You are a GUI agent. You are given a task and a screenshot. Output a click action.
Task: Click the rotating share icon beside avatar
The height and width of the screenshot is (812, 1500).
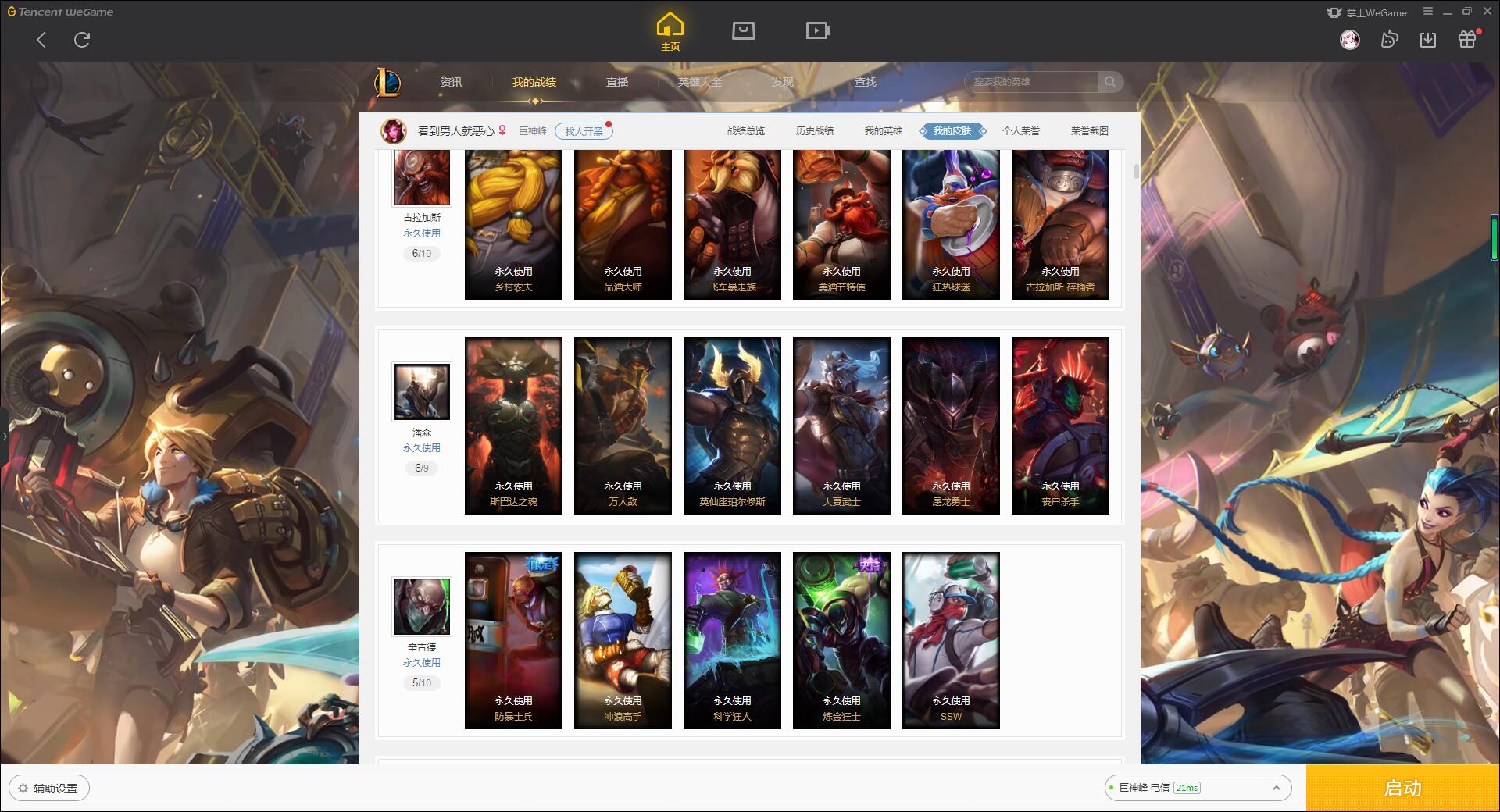coord(1389,40)
